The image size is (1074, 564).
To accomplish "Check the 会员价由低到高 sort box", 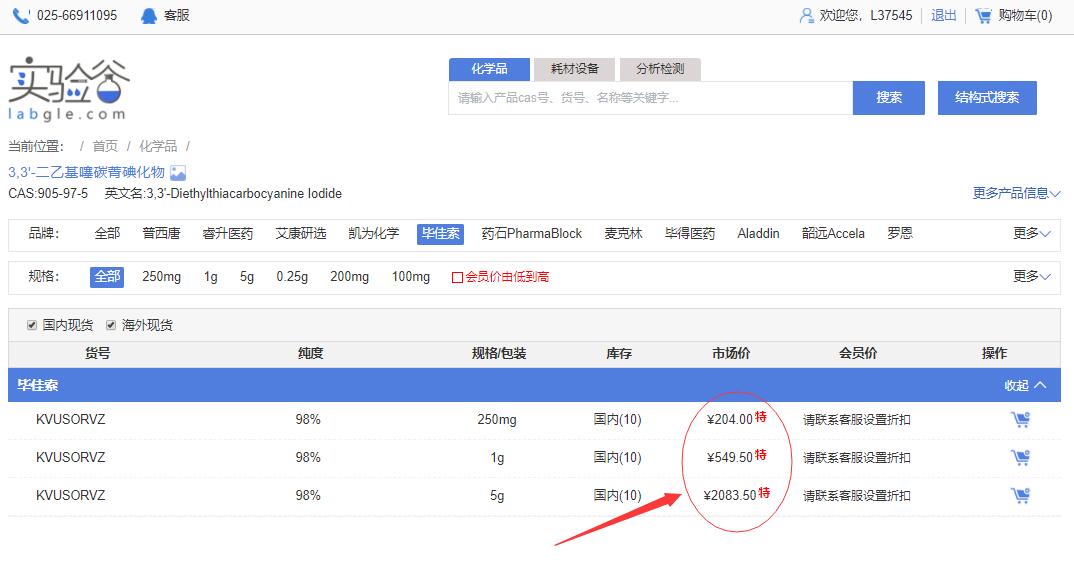I will [x=458, y=278].
